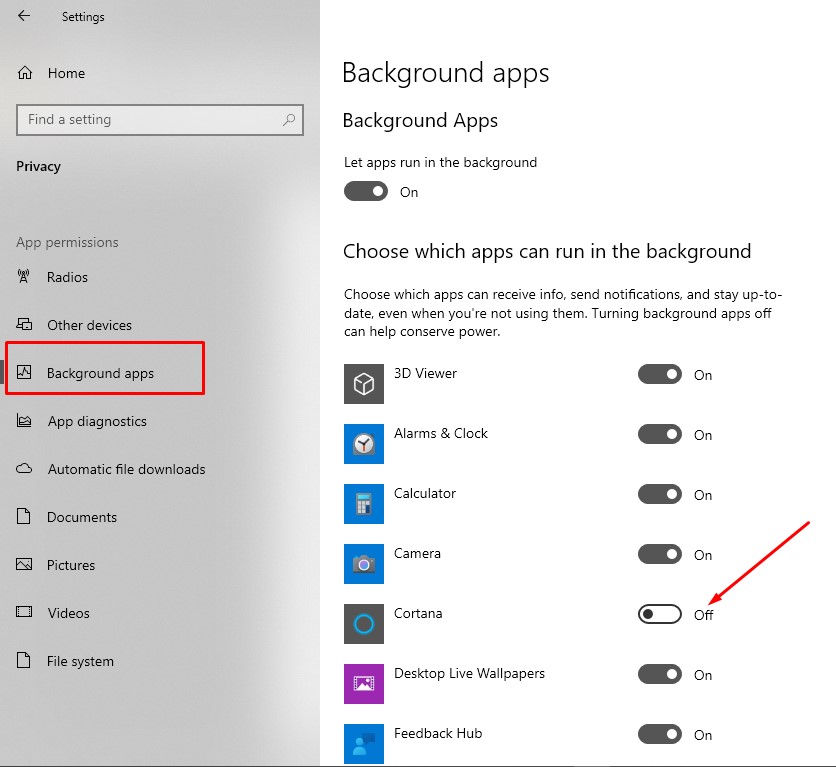Click the Feedback Hub app name
The image size is (836, 767).
(438, 733)
